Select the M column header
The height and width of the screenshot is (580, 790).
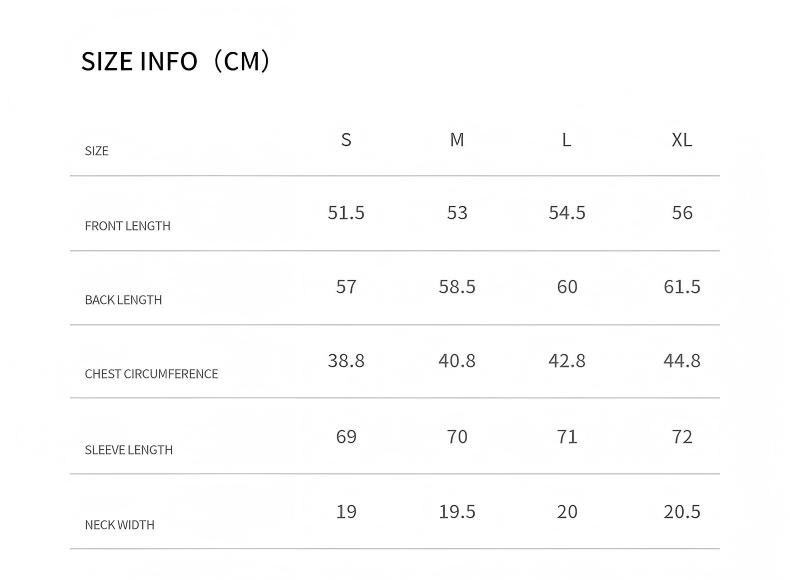(x=457, y=140)
